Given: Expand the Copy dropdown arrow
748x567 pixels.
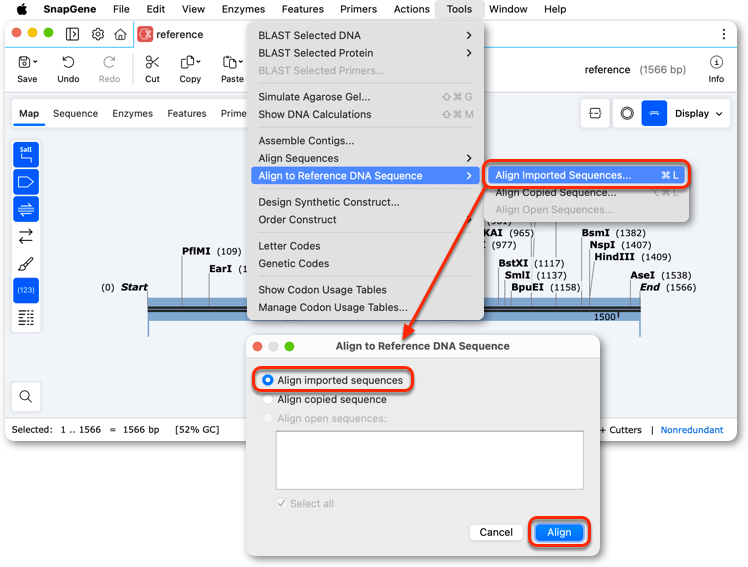Looking at the screenshot, I should pyautogui.click(x=198, y=62).
